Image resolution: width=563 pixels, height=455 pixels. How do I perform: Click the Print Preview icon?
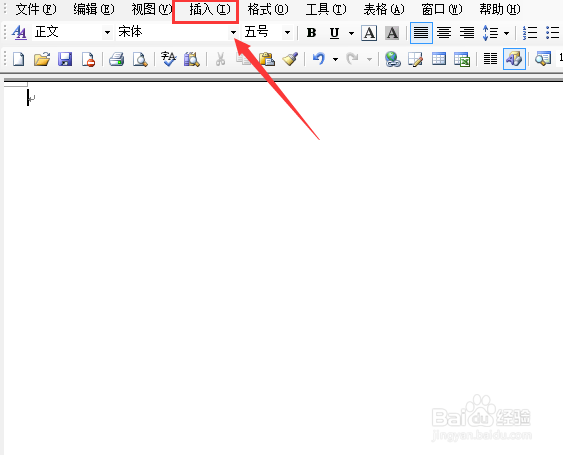click(140, 59)
